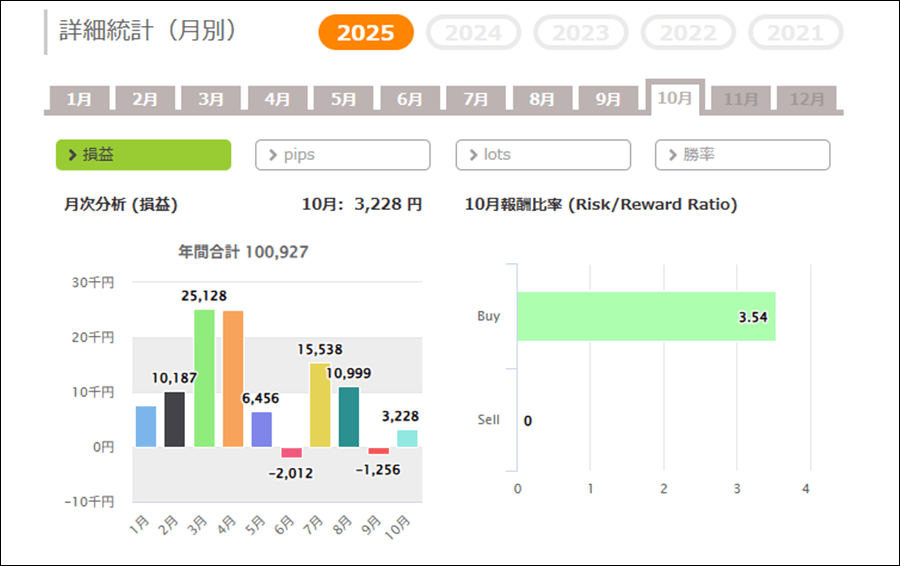Show statistics for year 2023

tap(580, 33)
